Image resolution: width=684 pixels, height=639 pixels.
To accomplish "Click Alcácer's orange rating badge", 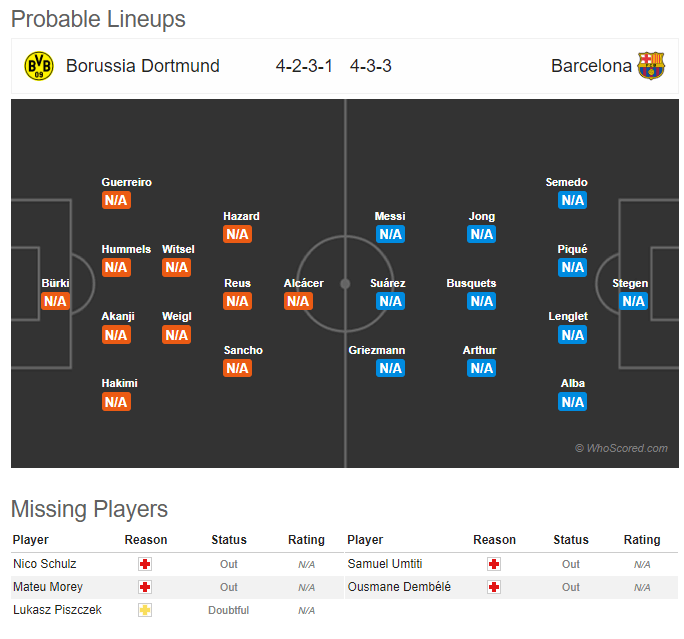I will [x=298, y=301].
